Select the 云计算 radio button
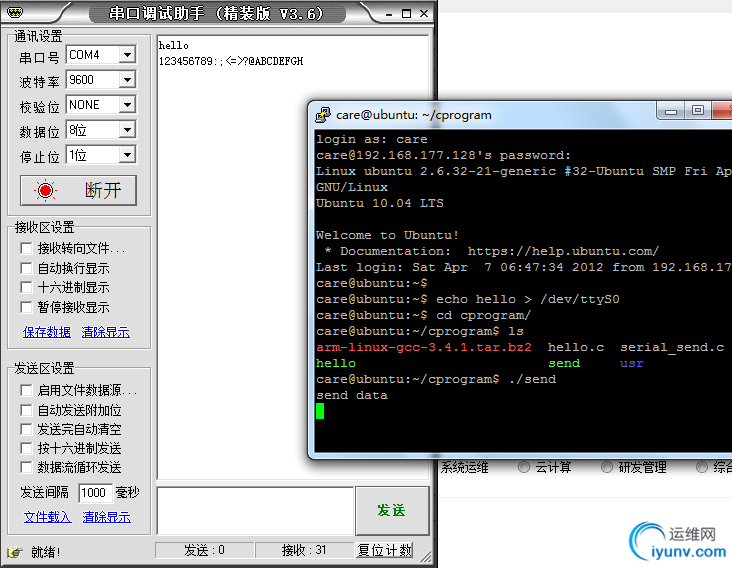Viewport: 732px width, 568px height. coord(524,467)
